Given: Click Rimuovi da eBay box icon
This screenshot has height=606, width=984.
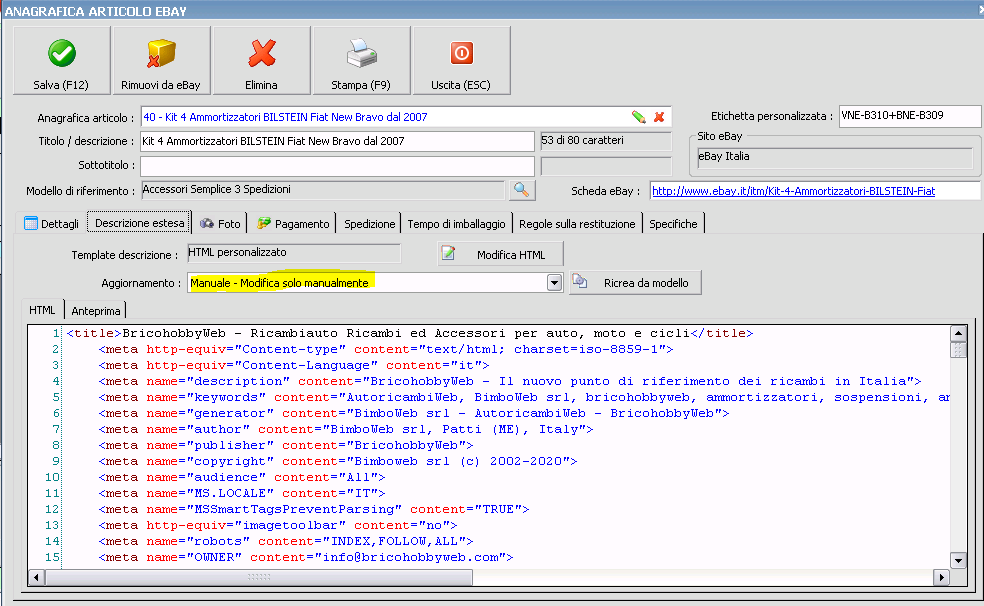Looking at the screenshot, I should [161, 53].
